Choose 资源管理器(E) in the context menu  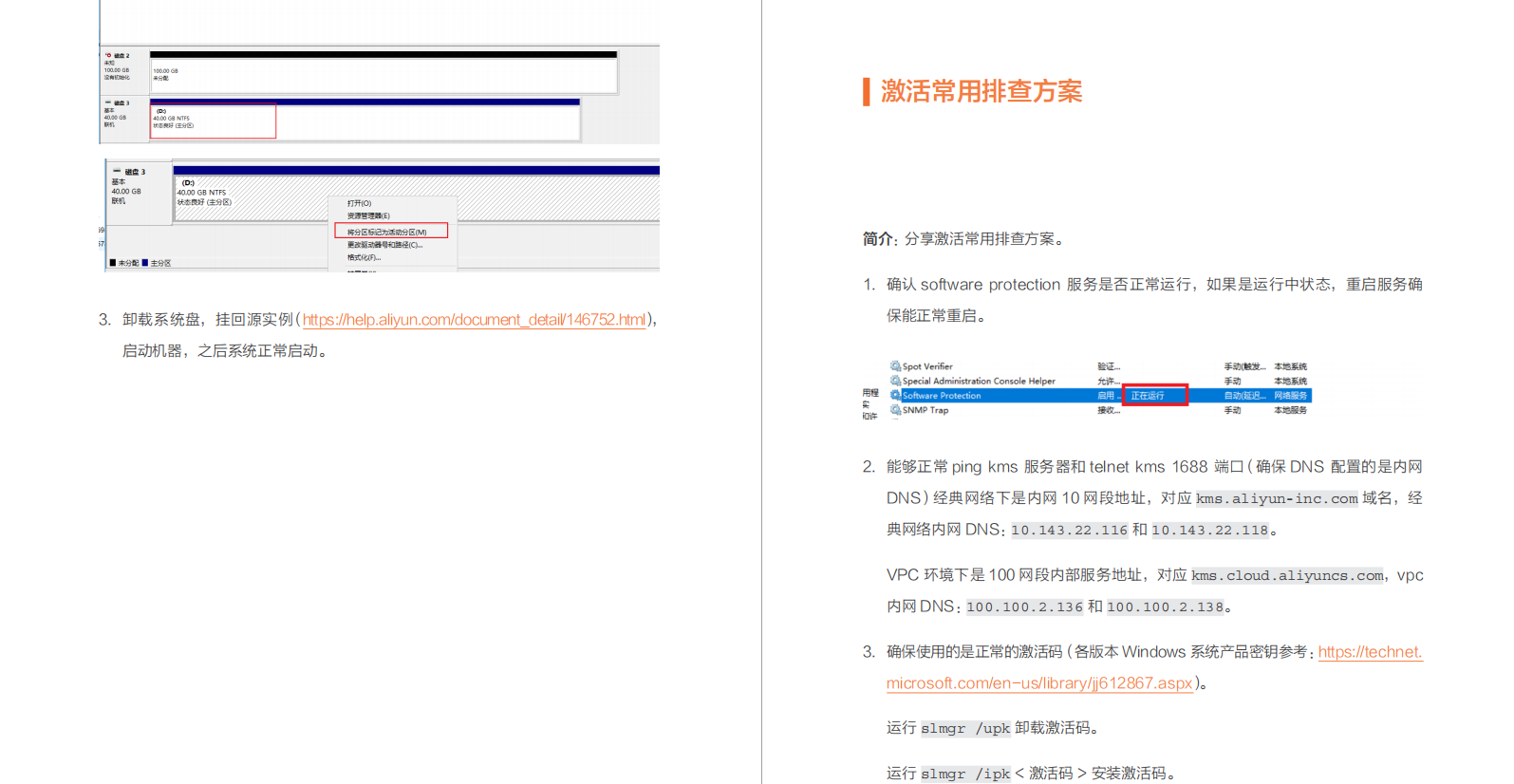pos(368,215)
